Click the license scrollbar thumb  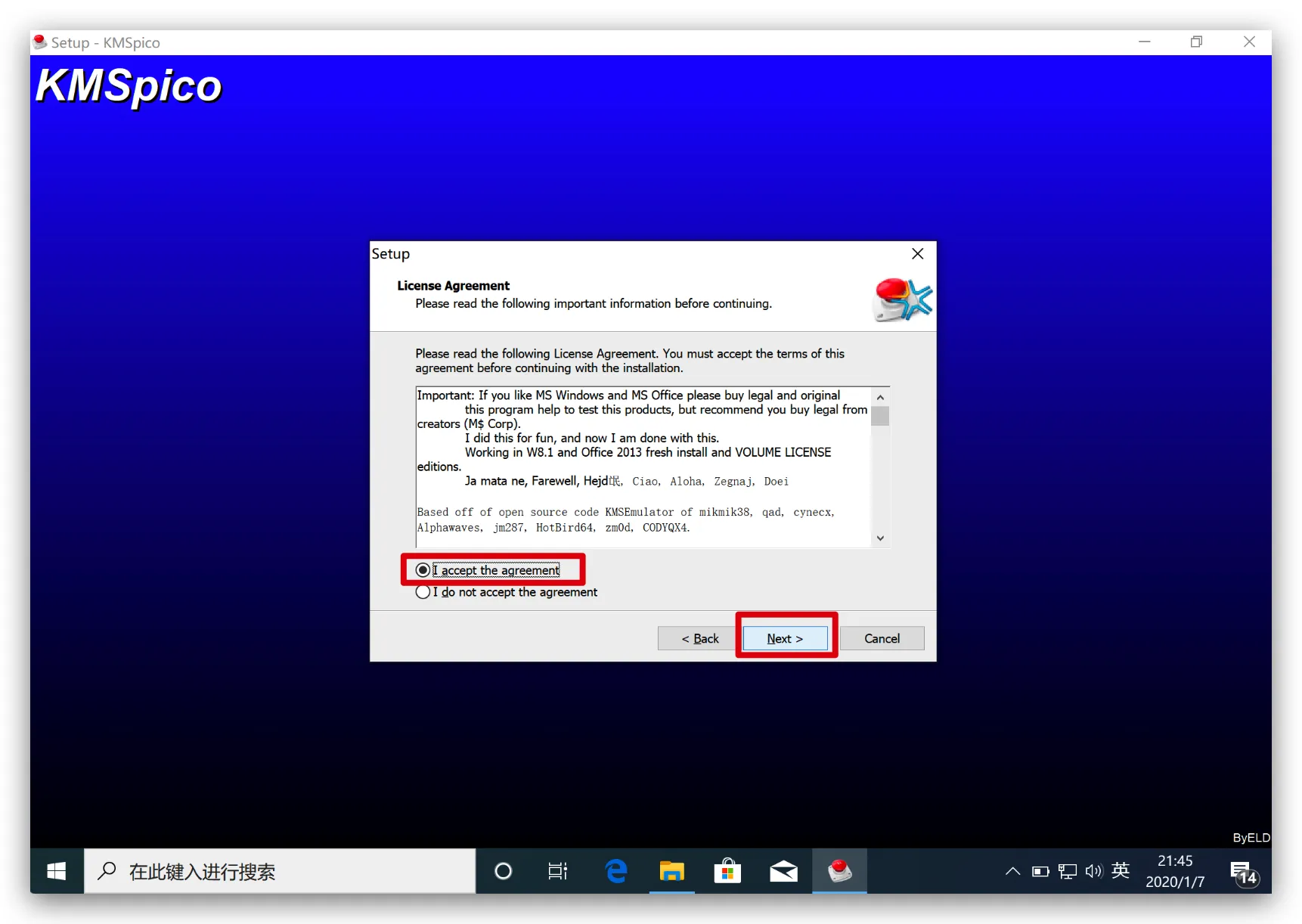(880, 416)
